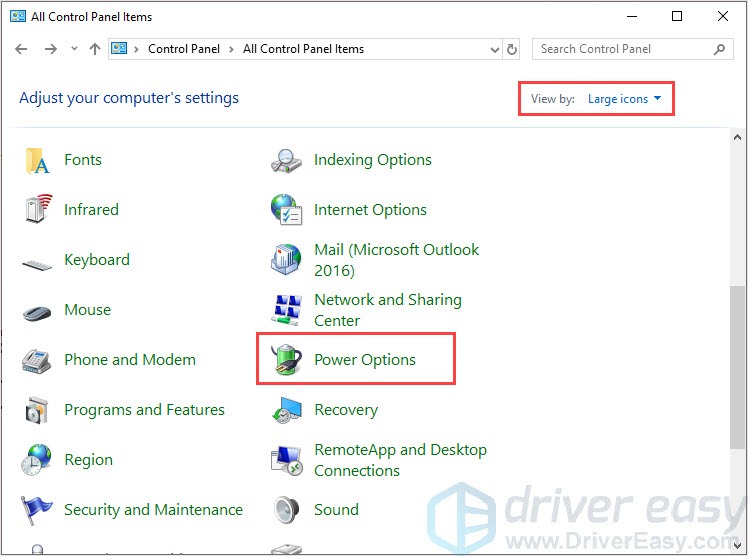748x556 pixels.
Task: Click the Recovery icon
Action: pos(287,410)
